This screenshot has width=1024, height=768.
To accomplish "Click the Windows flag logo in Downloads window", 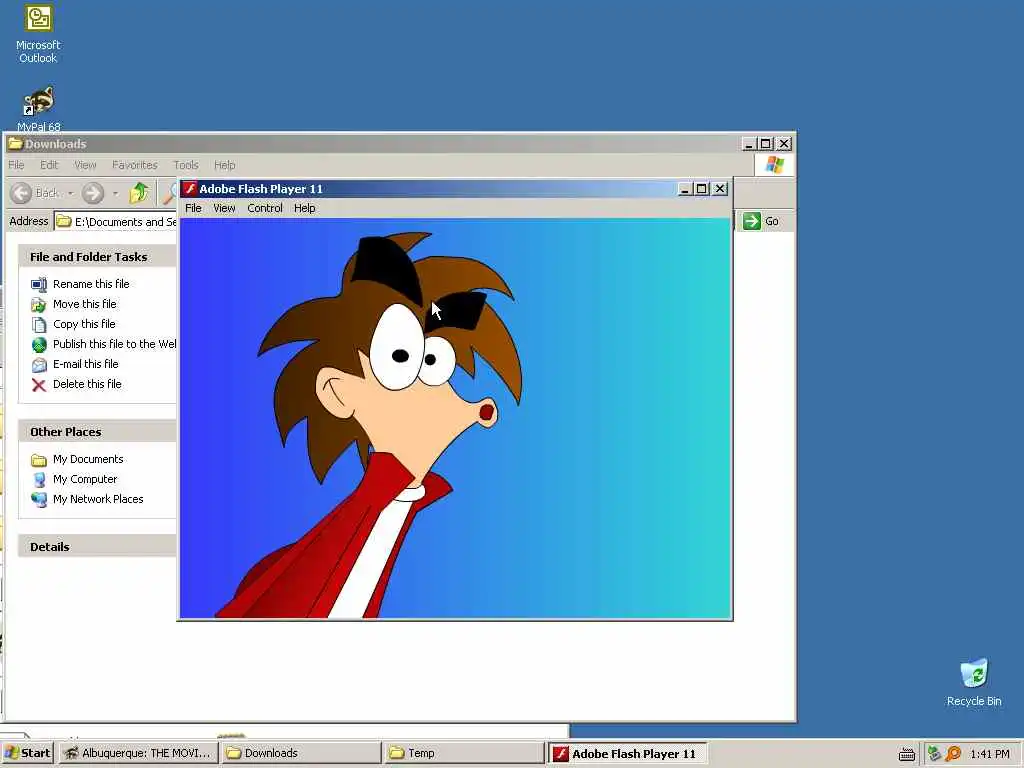I will pyautogui.click(x=775, y=165).
